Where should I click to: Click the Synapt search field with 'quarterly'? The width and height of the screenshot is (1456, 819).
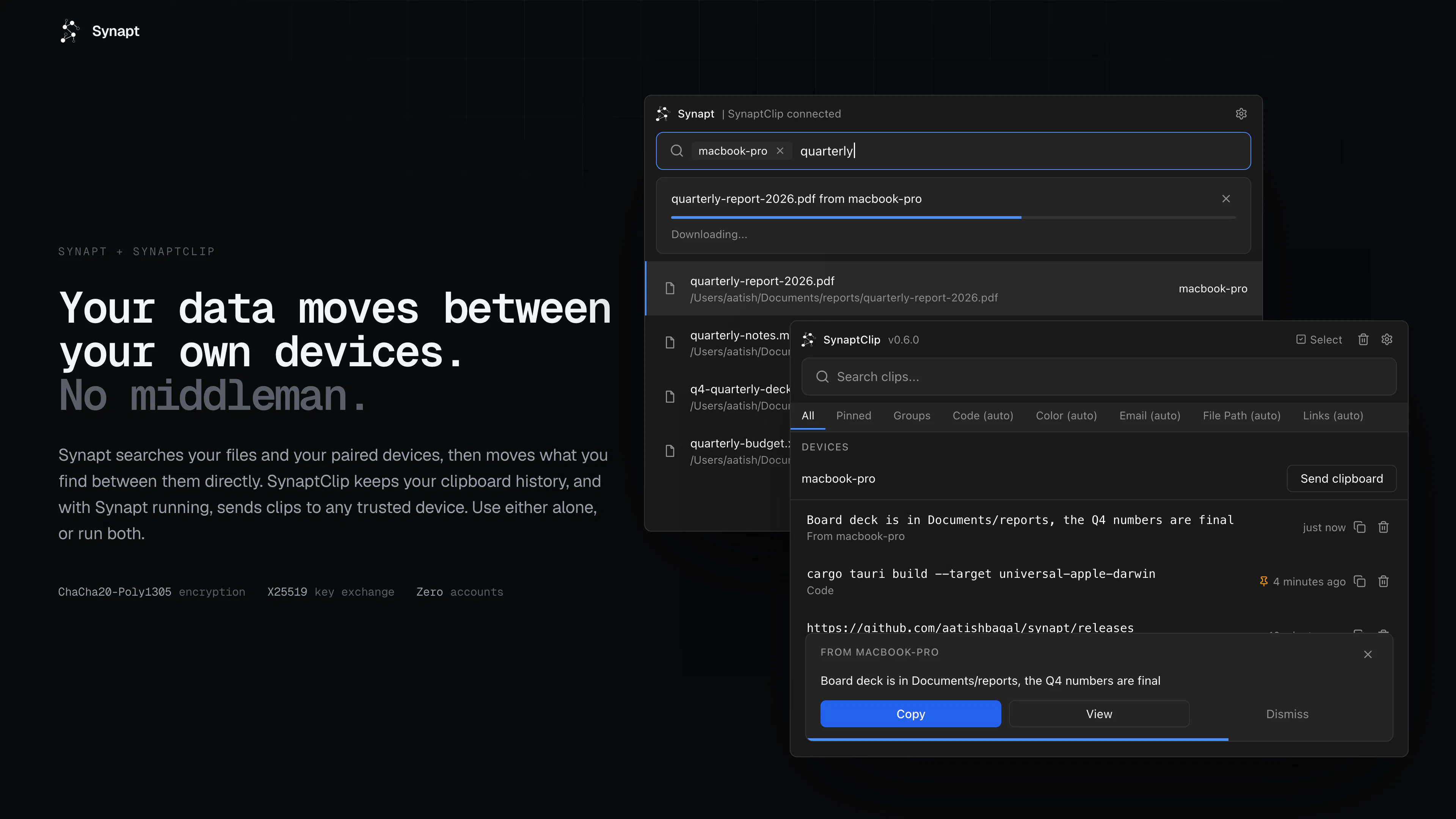[953, 151]
